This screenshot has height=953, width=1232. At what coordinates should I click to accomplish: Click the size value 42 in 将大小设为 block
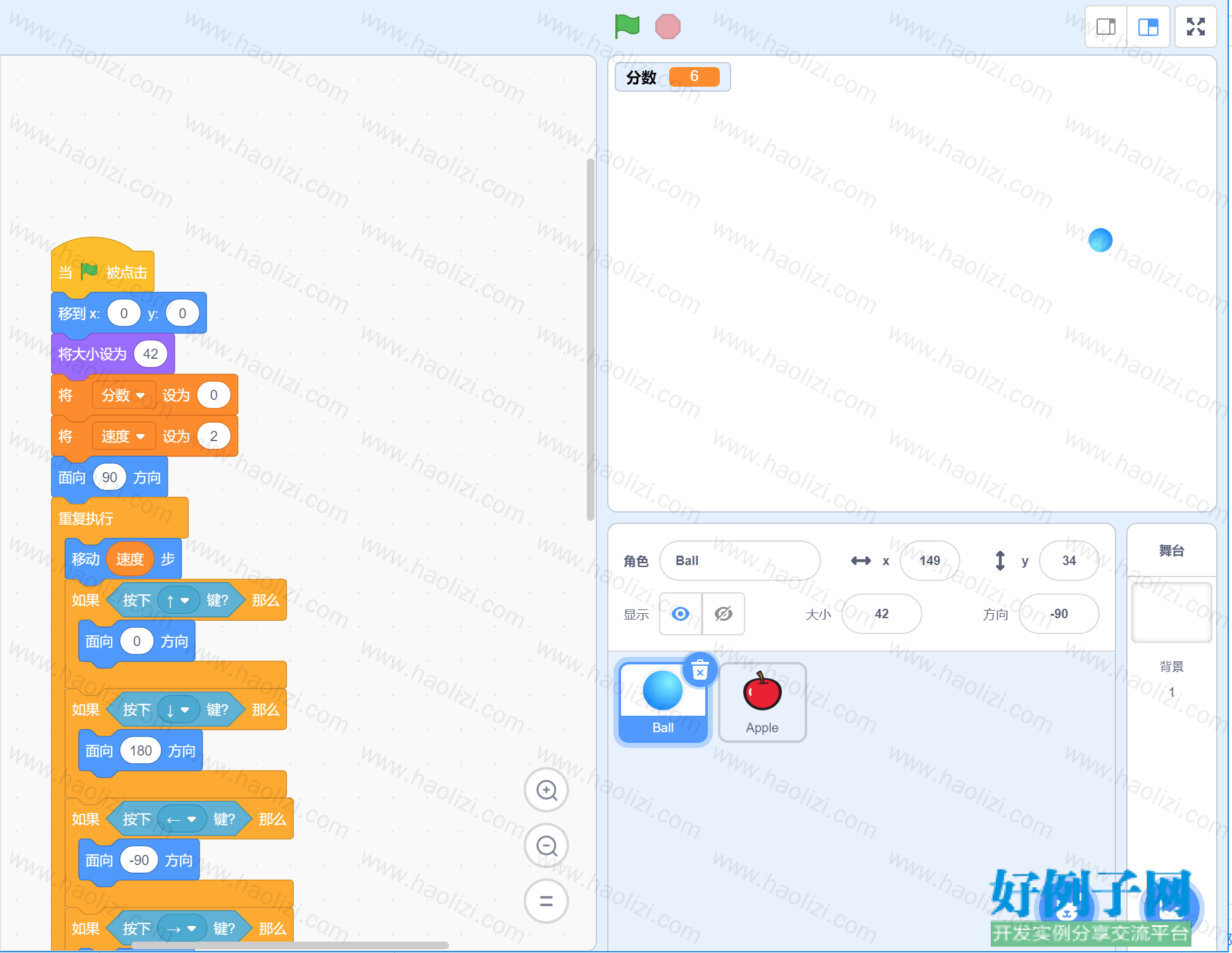tap(151, 354)
